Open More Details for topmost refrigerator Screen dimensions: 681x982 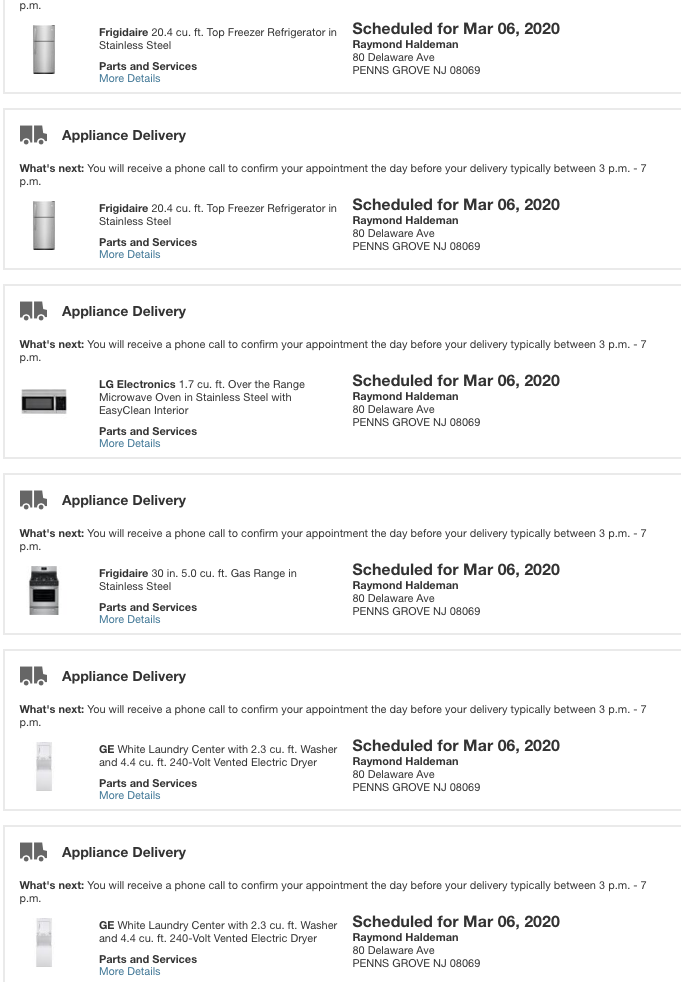tap(130, 79)
